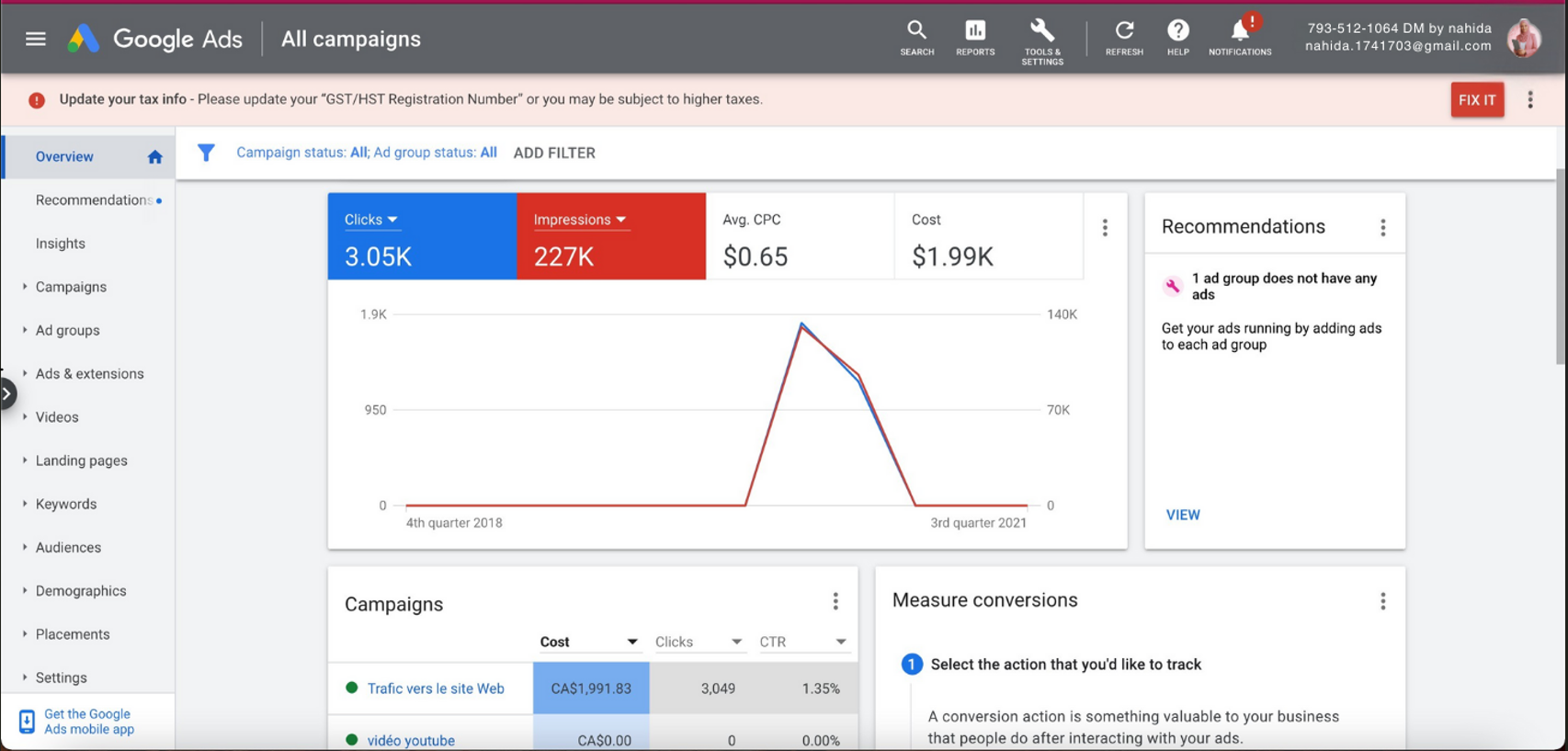Click VIEW link in Recommendations card
1568x751 pixels.
click(1183, 515)
